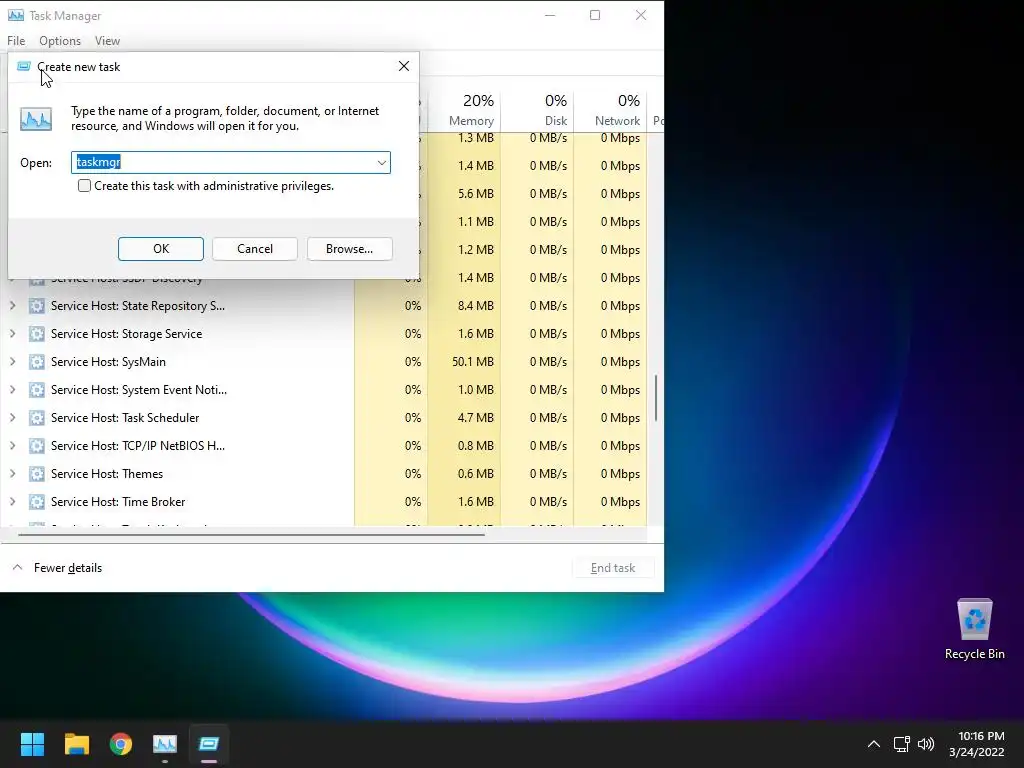Screen dimensions: 1024x768
Task: Select the 4.7 MB memory value
Action: tap(475, 418)
